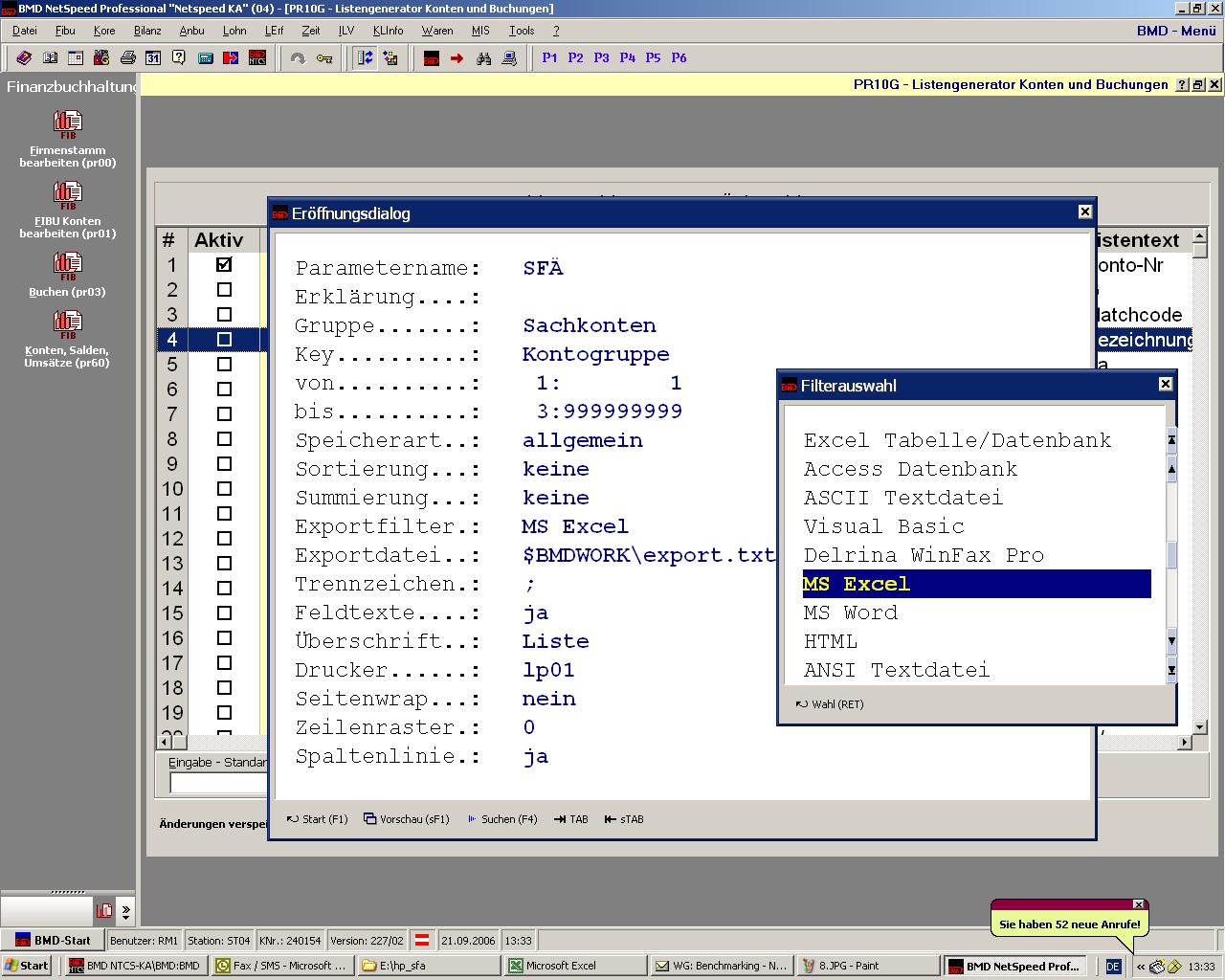Click Start (F1) button in dialog
Viewport: 1225px width, 980px height.
[x=317, y=819]
